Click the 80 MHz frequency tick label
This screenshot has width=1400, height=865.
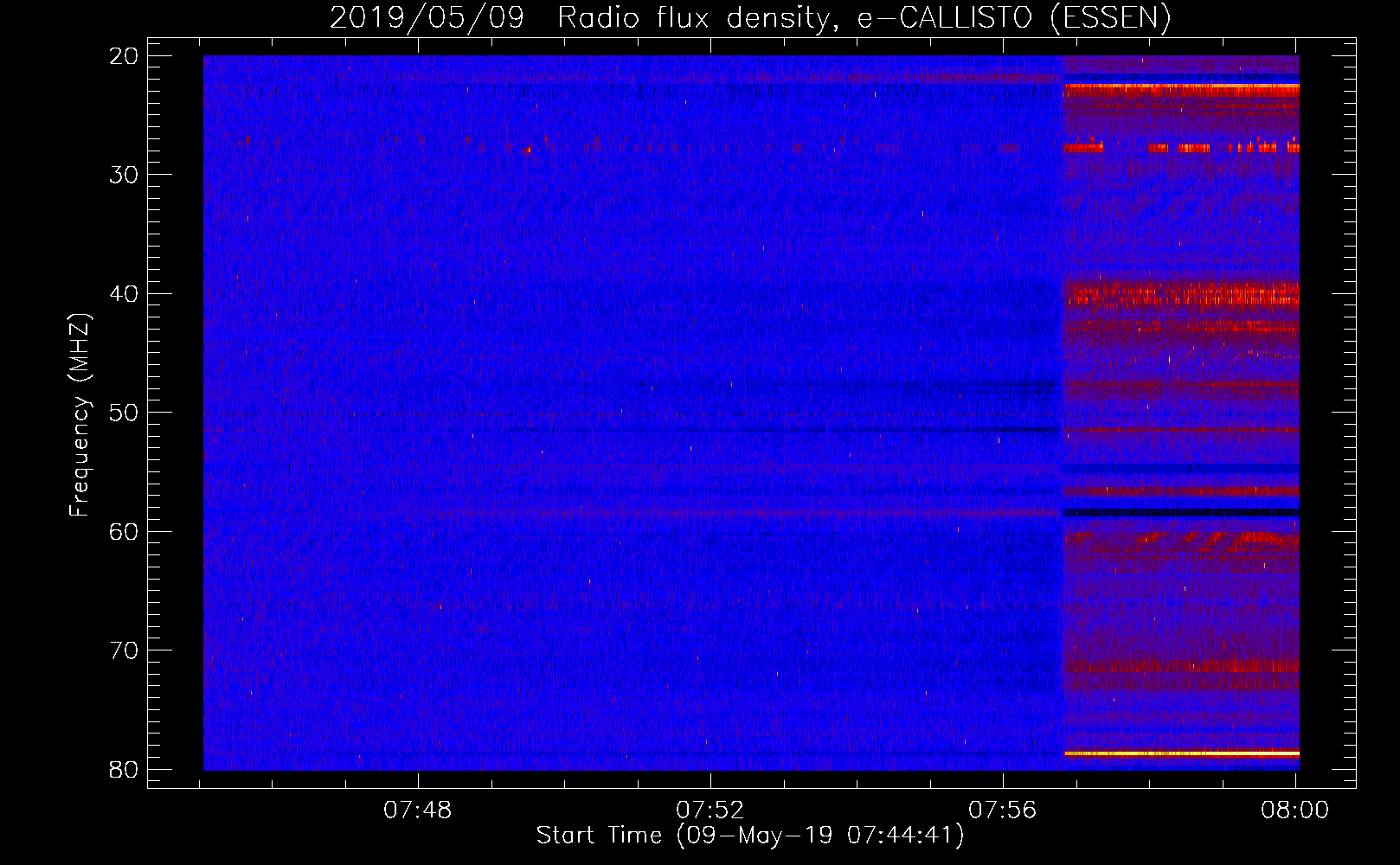point(125,769)
